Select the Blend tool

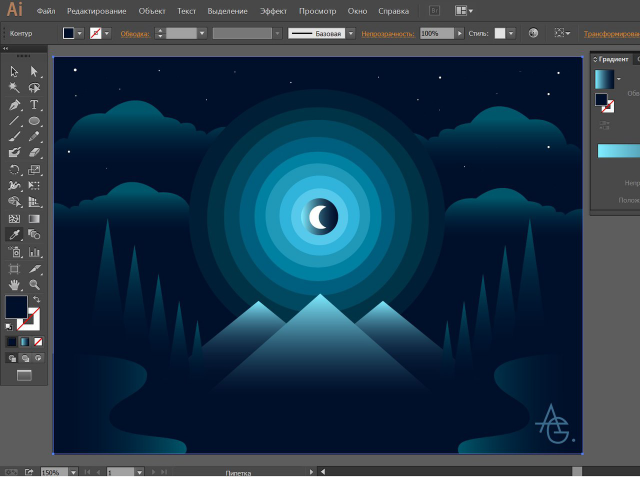[x=34, y=235]
